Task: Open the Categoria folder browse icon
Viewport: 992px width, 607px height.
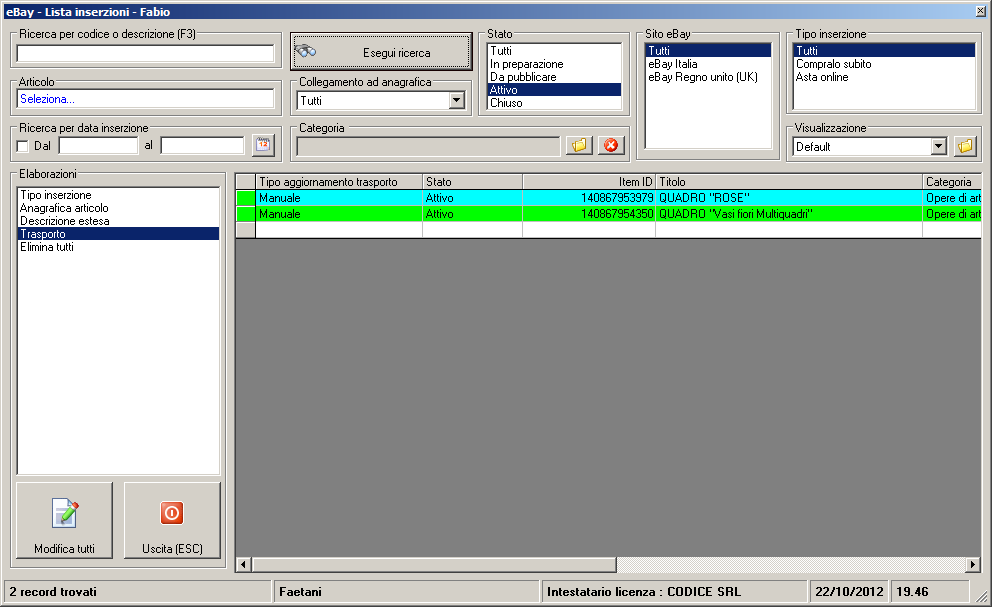Action: [x=579, y=146]
